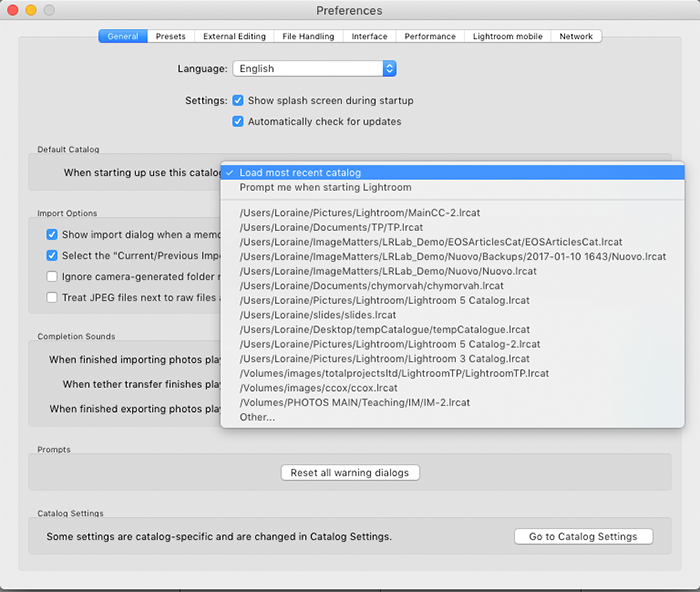Image resolution: width=700 pixels, height=592 pixels.
Task: Minimize the Preferences window
Action: click(31, 10)
